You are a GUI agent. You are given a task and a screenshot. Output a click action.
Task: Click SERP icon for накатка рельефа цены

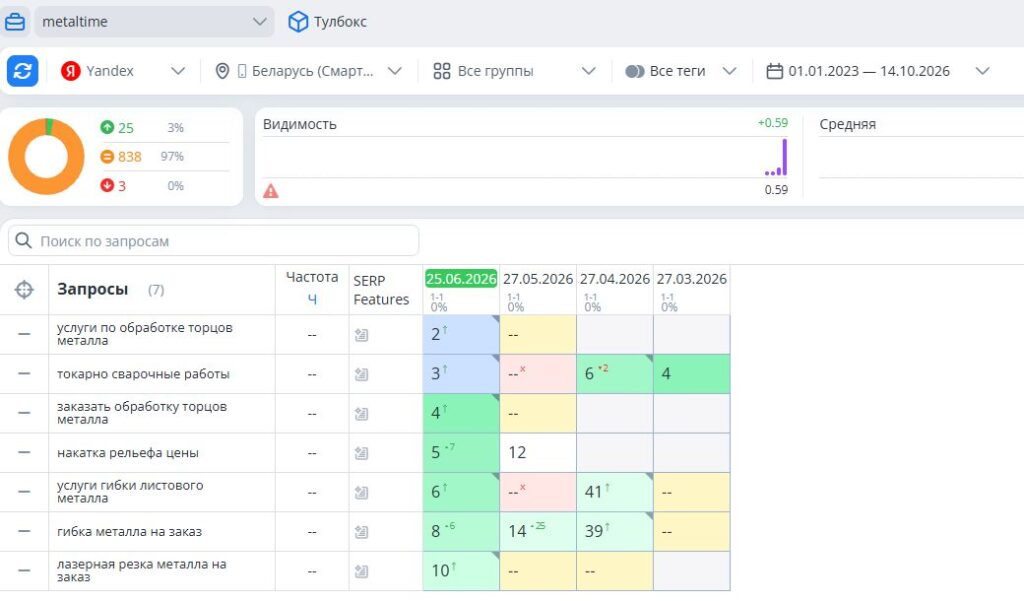click(361, 453)
